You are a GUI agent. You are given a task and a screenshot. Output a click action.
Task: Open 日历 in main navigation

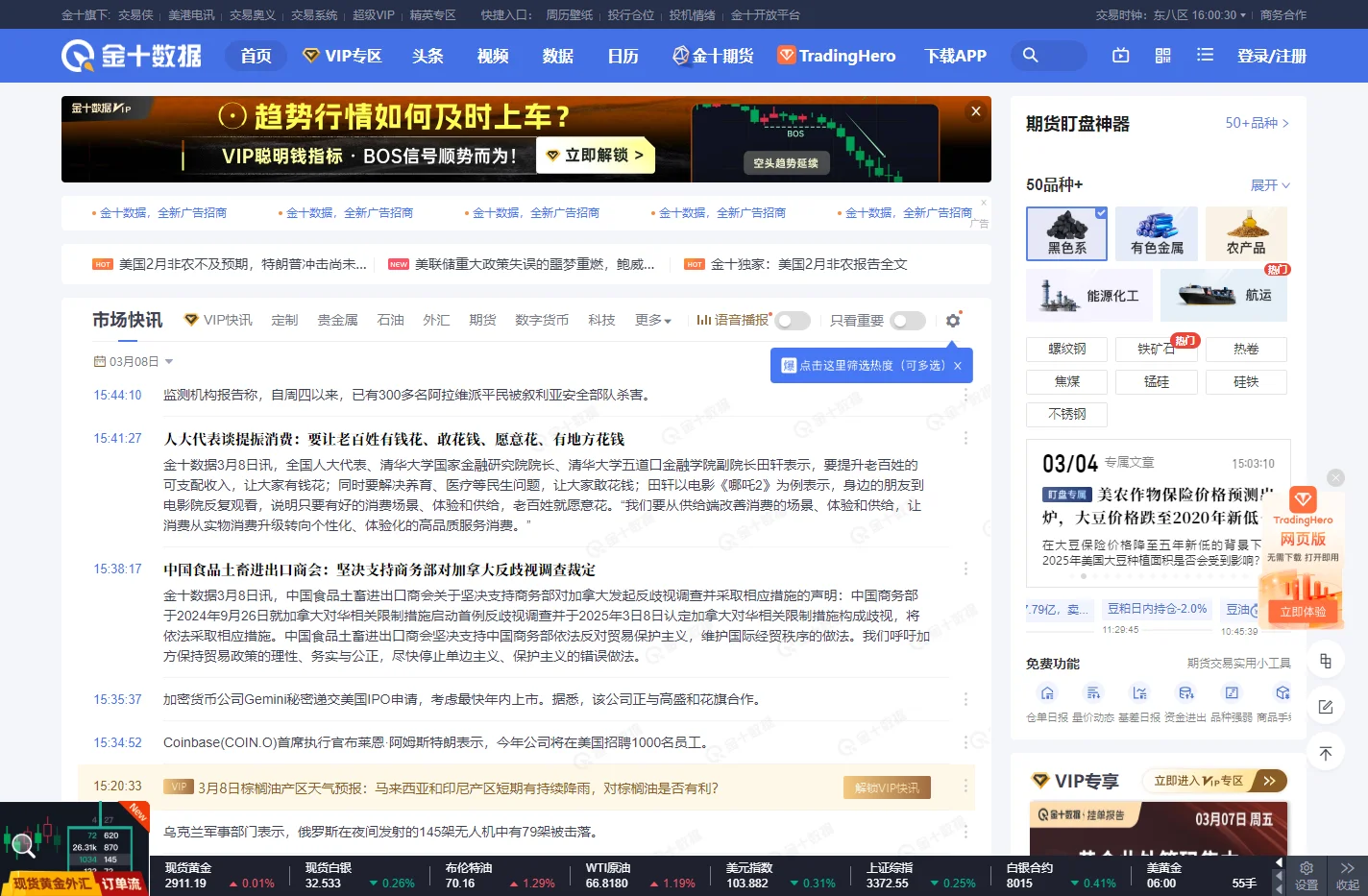623,56
